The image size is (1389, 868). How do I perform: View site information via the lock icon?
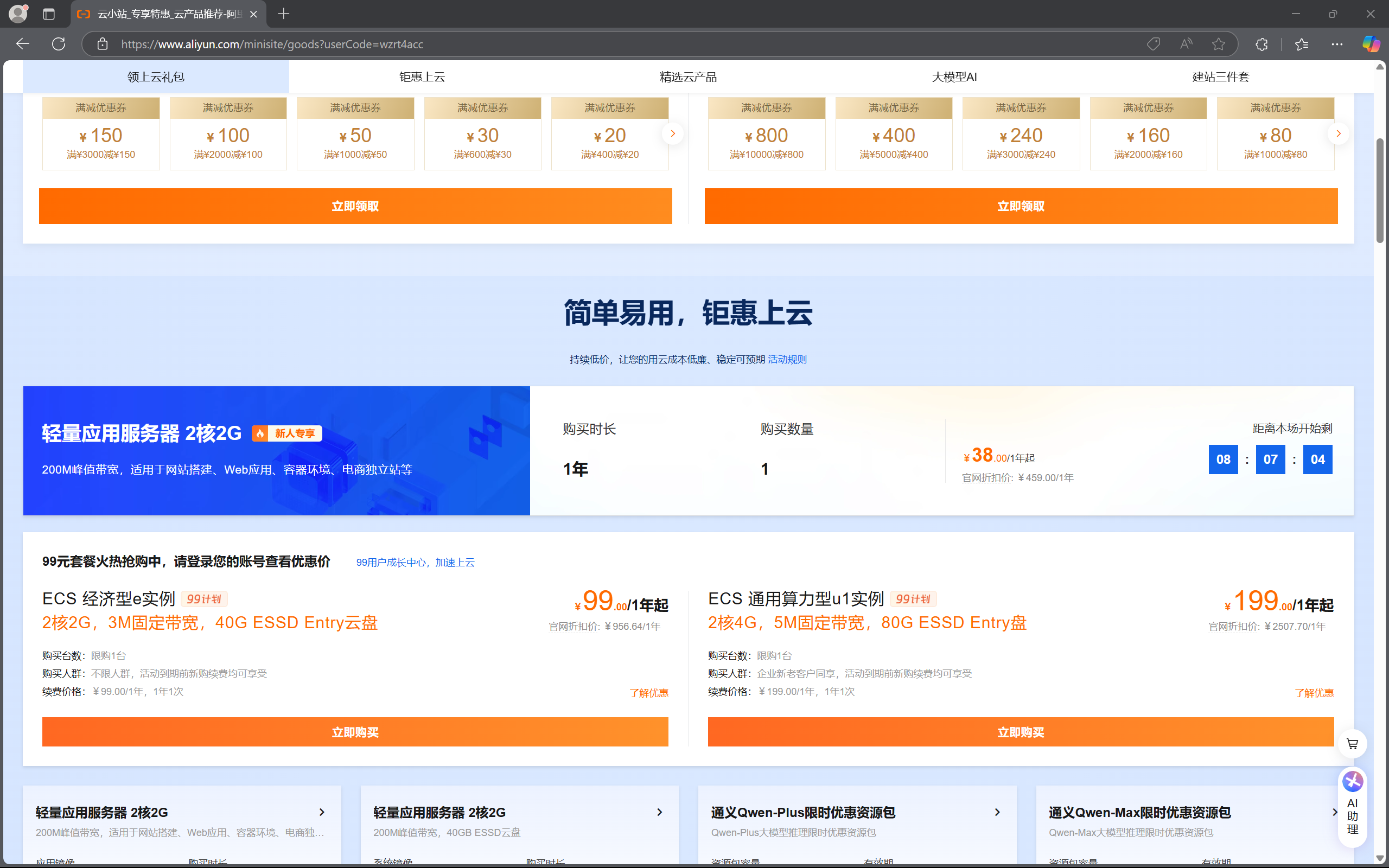point(102,43)
